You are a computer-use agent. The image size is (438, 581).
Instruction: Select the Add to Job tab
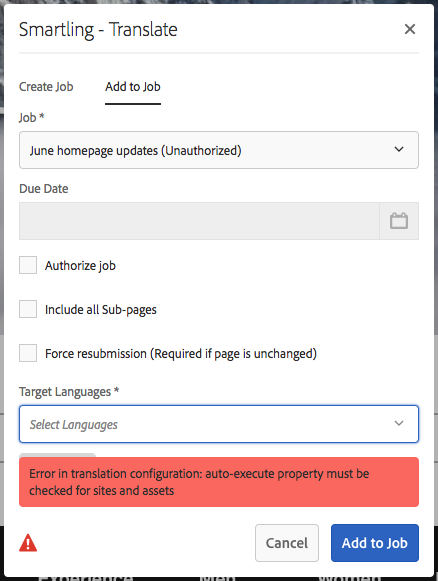133,87
